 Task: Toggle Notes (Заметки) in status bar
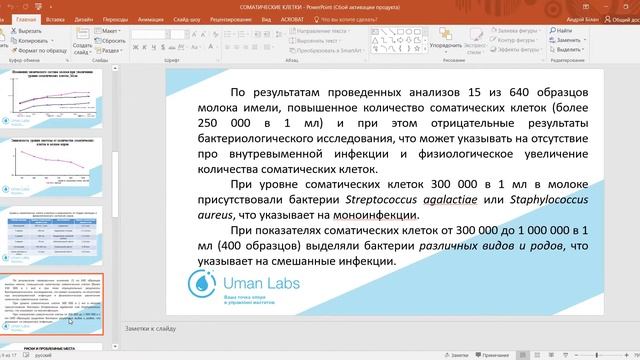(456, 355)
